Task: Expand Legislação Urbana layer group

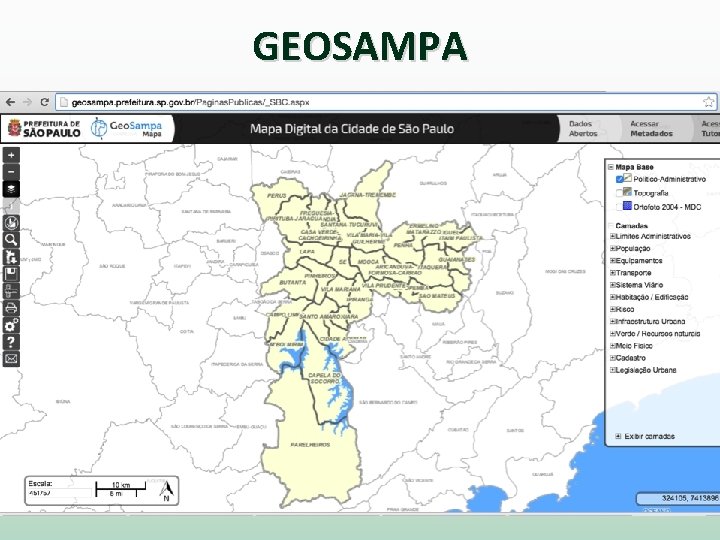Action: (613, 370)
